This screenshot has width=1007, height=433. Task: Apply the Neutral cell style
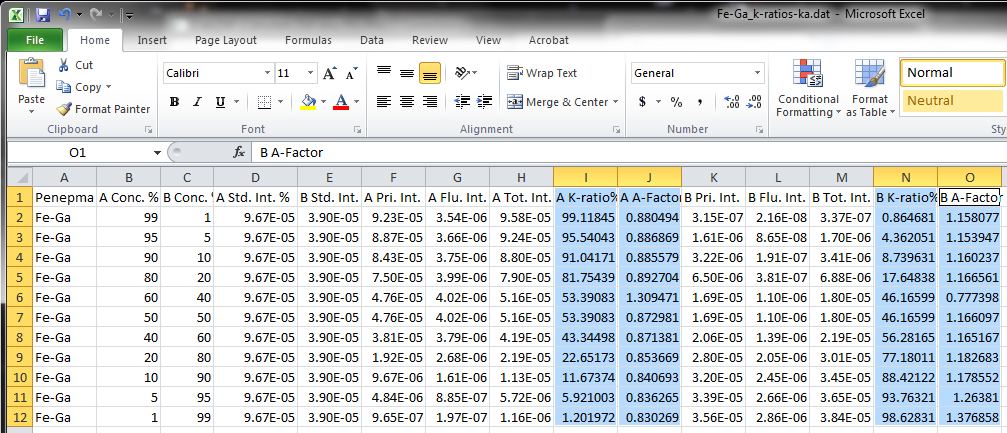coord(952,101)
